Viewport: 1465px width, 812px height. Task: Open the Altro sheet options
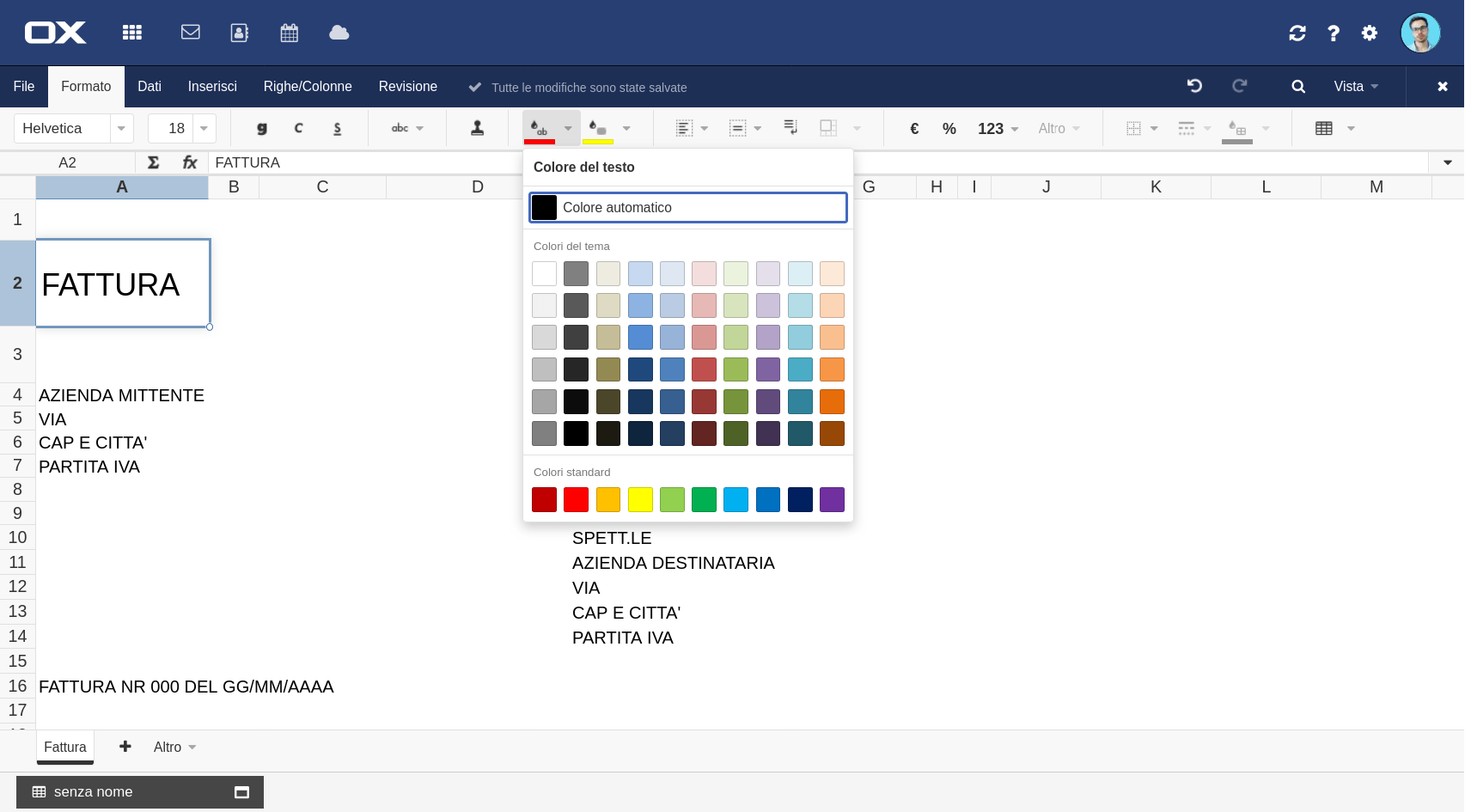pos(174,747)
